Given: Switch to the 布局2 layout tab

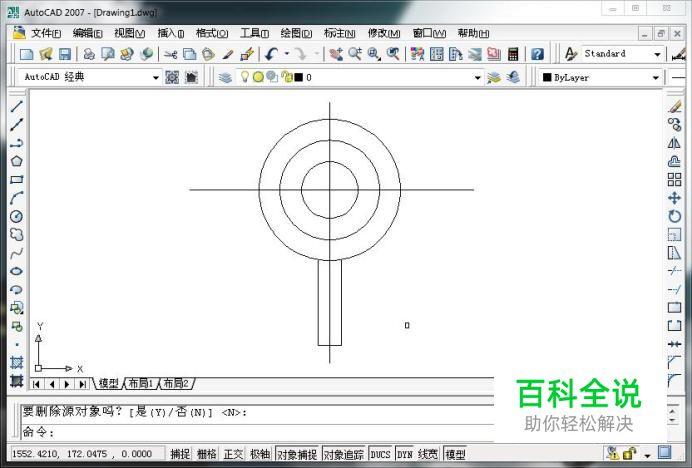Looking at the screenshot, I should coord(176,384).
